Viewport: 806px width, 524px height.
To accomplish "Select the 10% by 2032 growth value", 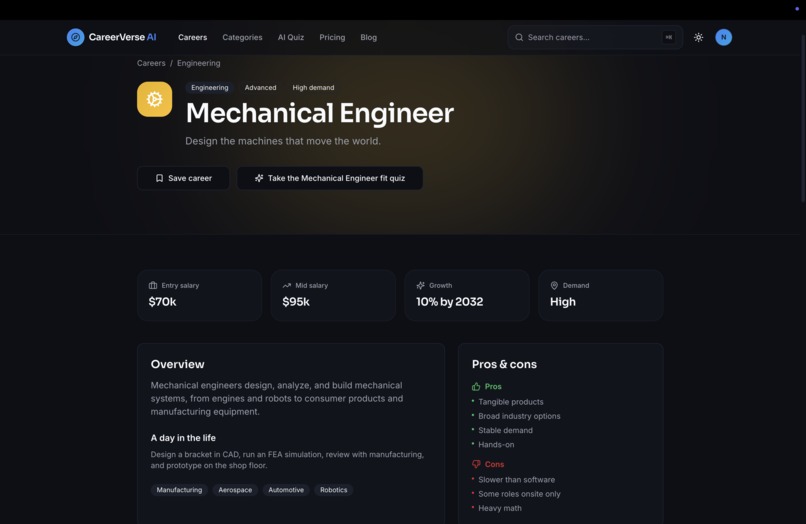I will tap(450, 302).
